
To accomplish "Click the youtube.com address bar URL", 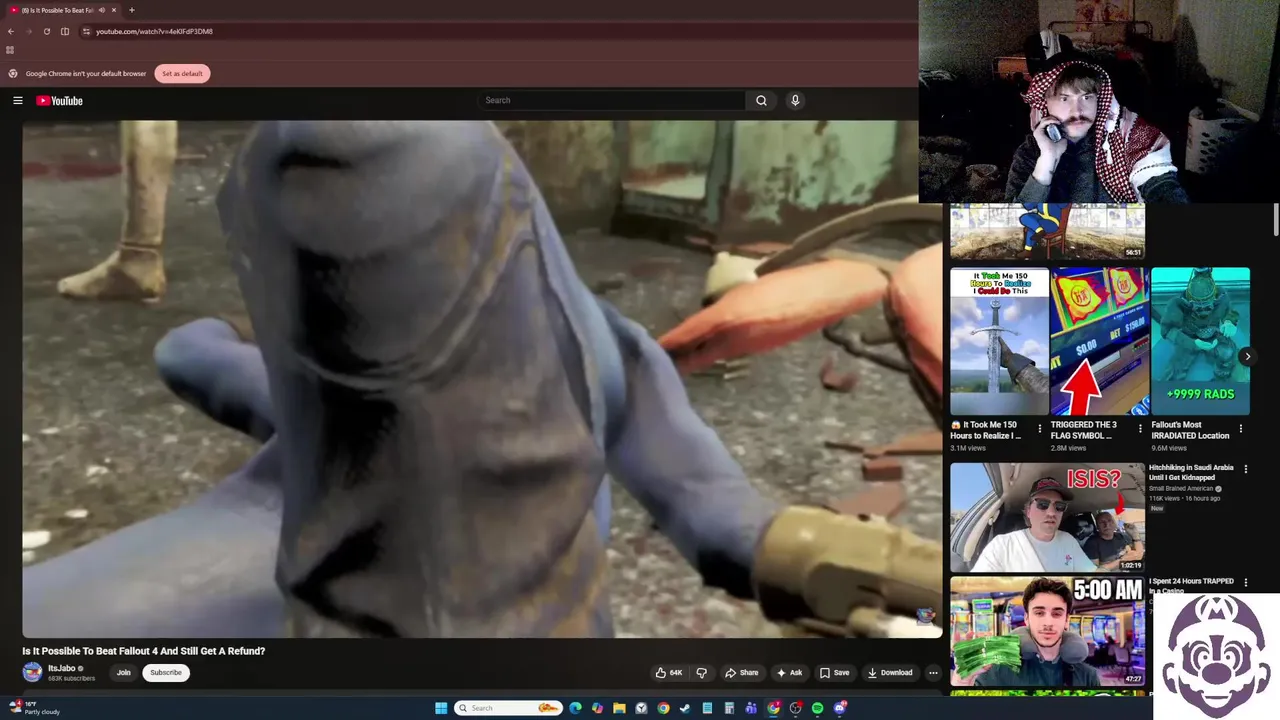I will click(x=154, y=31).
